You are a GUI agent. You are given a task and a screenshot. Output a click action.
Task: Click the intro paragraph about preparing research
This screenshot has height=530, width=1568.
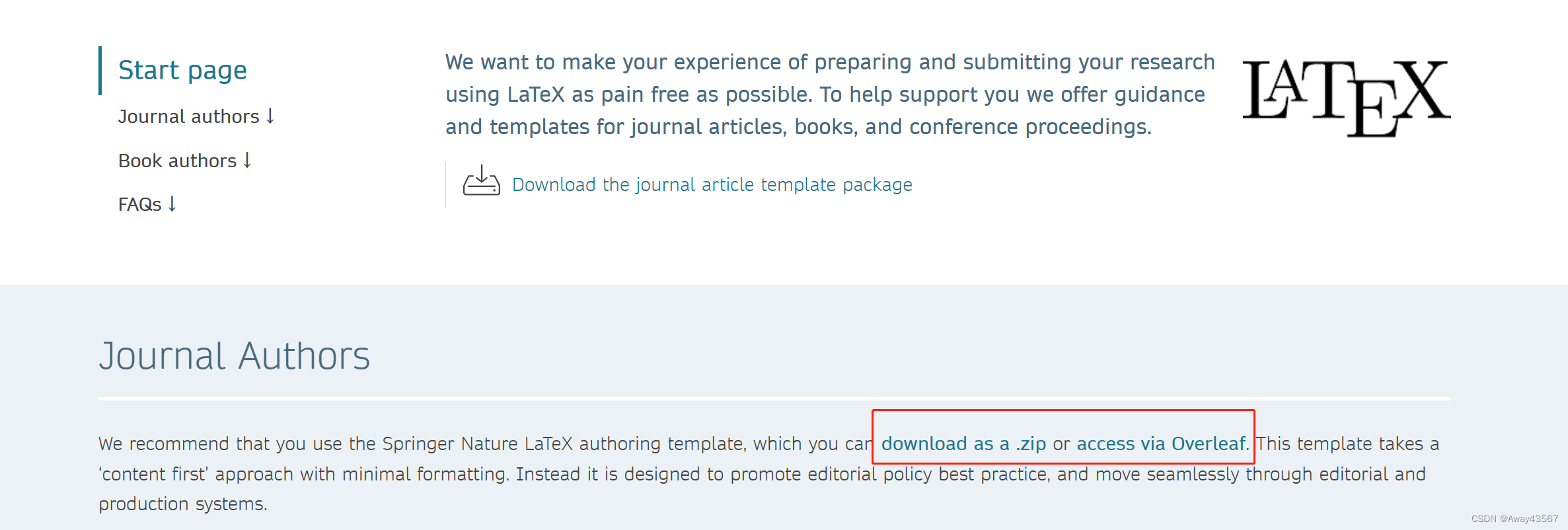[829, 93]
